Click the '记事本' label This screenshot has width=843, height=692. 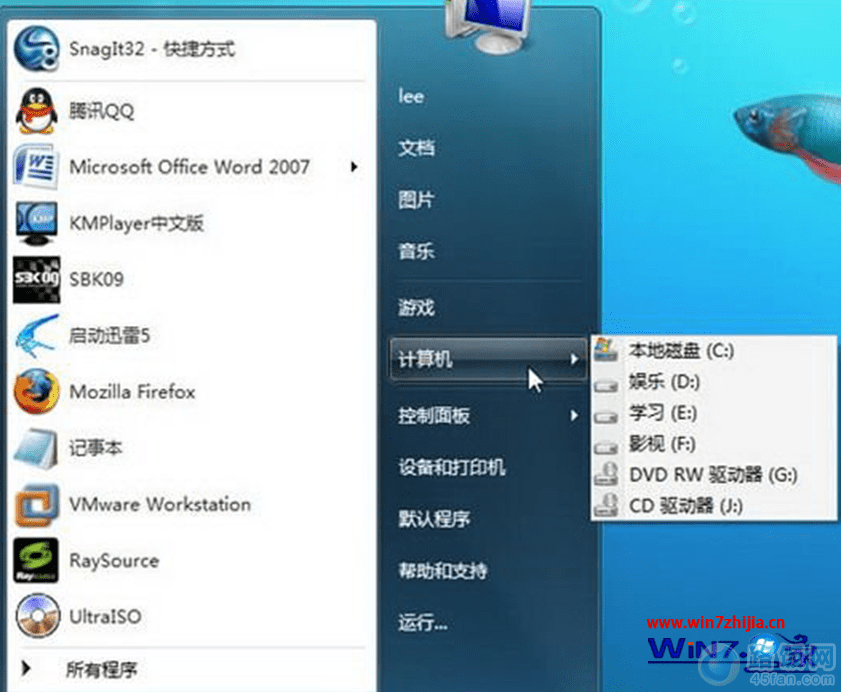tap(96, 448)
